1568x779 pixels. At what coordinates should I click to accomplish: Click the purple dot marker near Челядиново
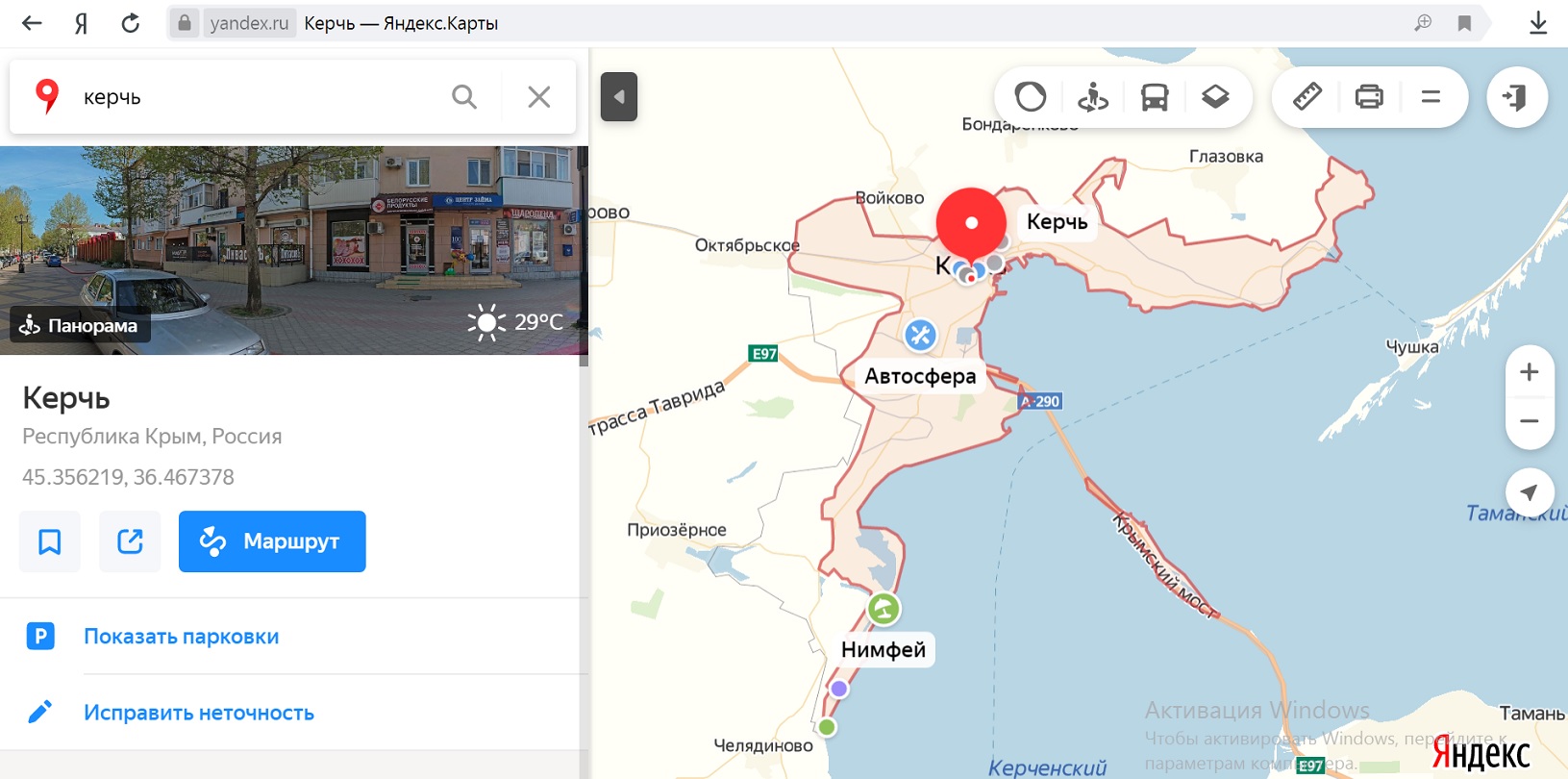[839, 689]
